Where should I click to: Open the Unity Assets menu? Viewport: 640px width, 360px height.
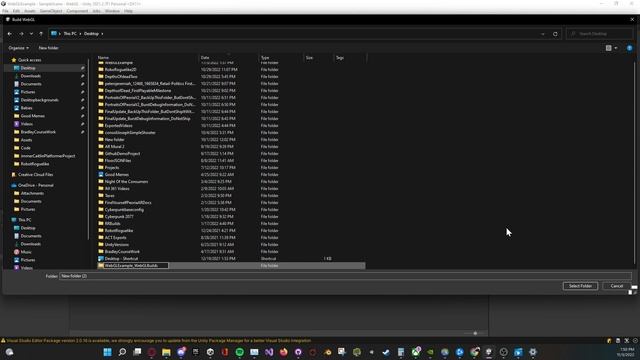(30, 11)
